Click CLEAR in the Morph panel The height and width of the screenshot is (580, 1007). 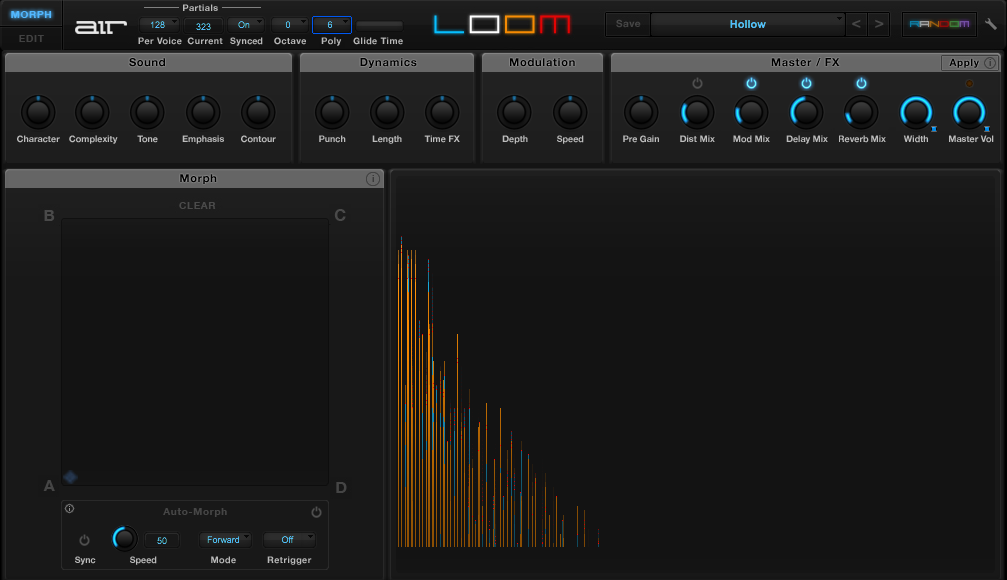tap(197, 206)
